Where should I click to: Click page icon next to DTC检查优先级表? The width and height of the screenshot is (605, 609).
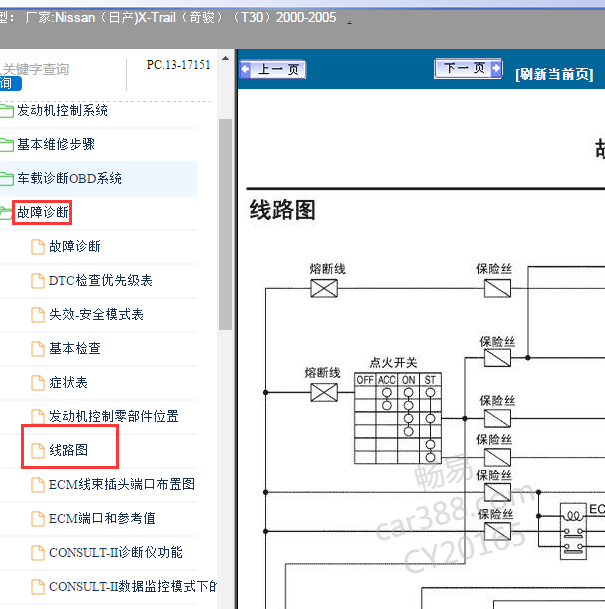point(38,281)
